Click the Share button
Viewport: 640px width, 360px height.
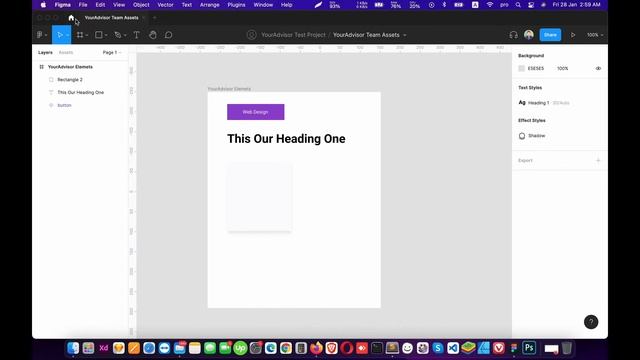(550, 35)
